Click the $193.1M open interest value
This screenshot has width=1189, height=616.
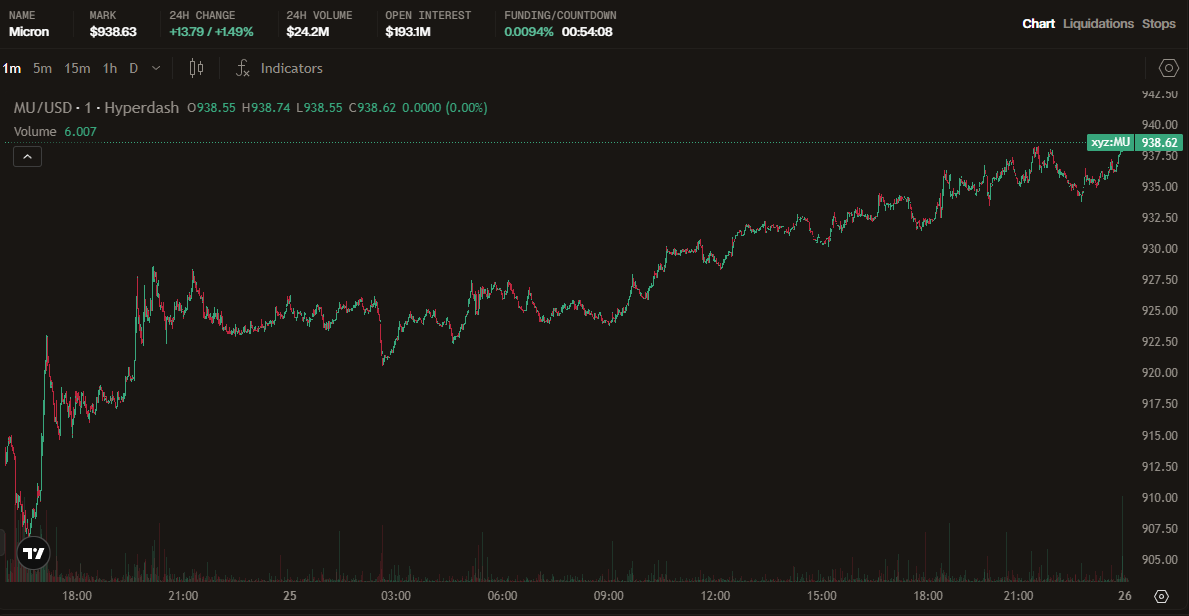pyautogui.click(x=408, y=32)
